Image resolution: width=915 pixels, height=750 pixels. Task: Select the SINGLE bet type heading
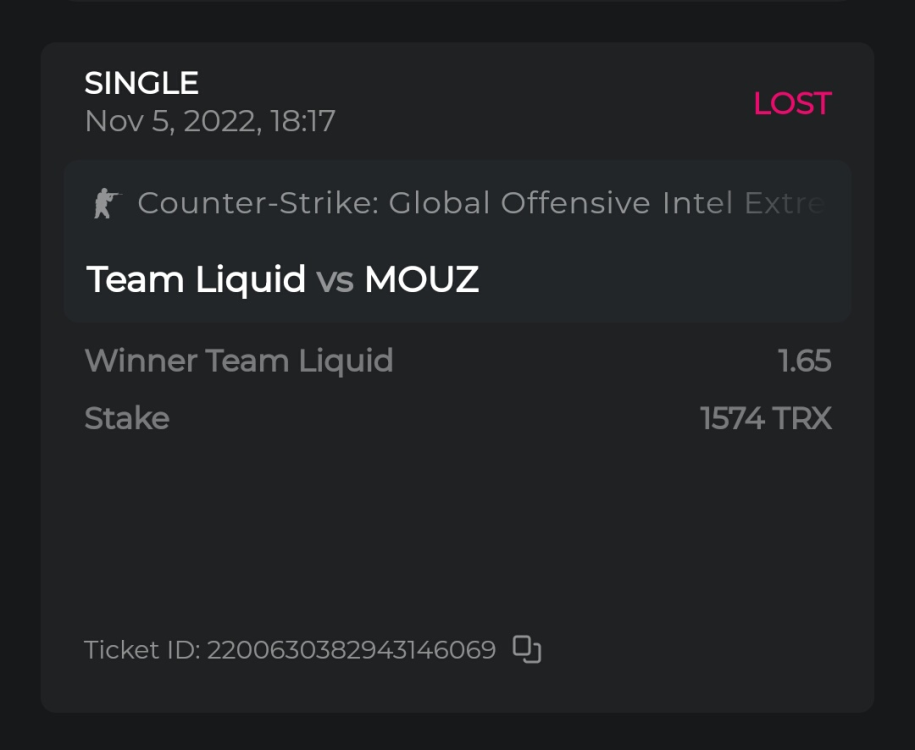click(x=141, y=83)
